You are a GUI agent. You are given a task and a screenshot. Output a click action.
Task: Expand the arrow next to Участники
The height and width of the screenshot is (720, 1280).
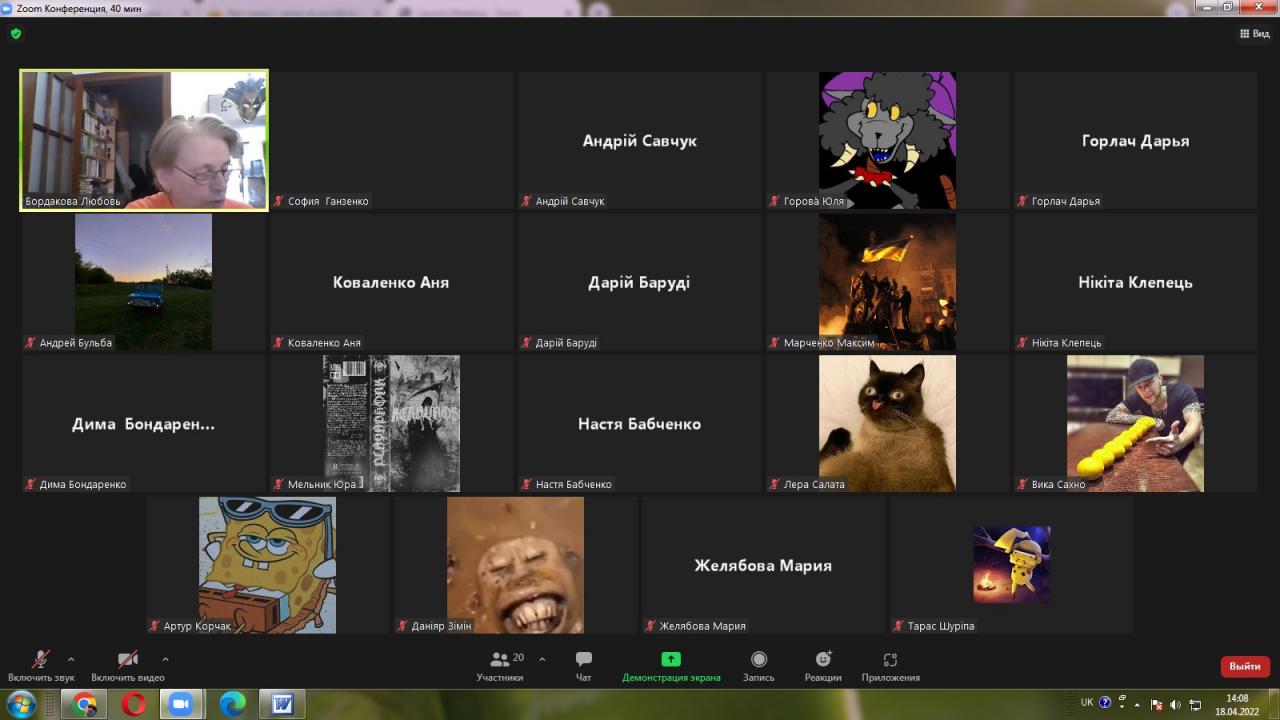pyautogui.click(x=542, y=659)
